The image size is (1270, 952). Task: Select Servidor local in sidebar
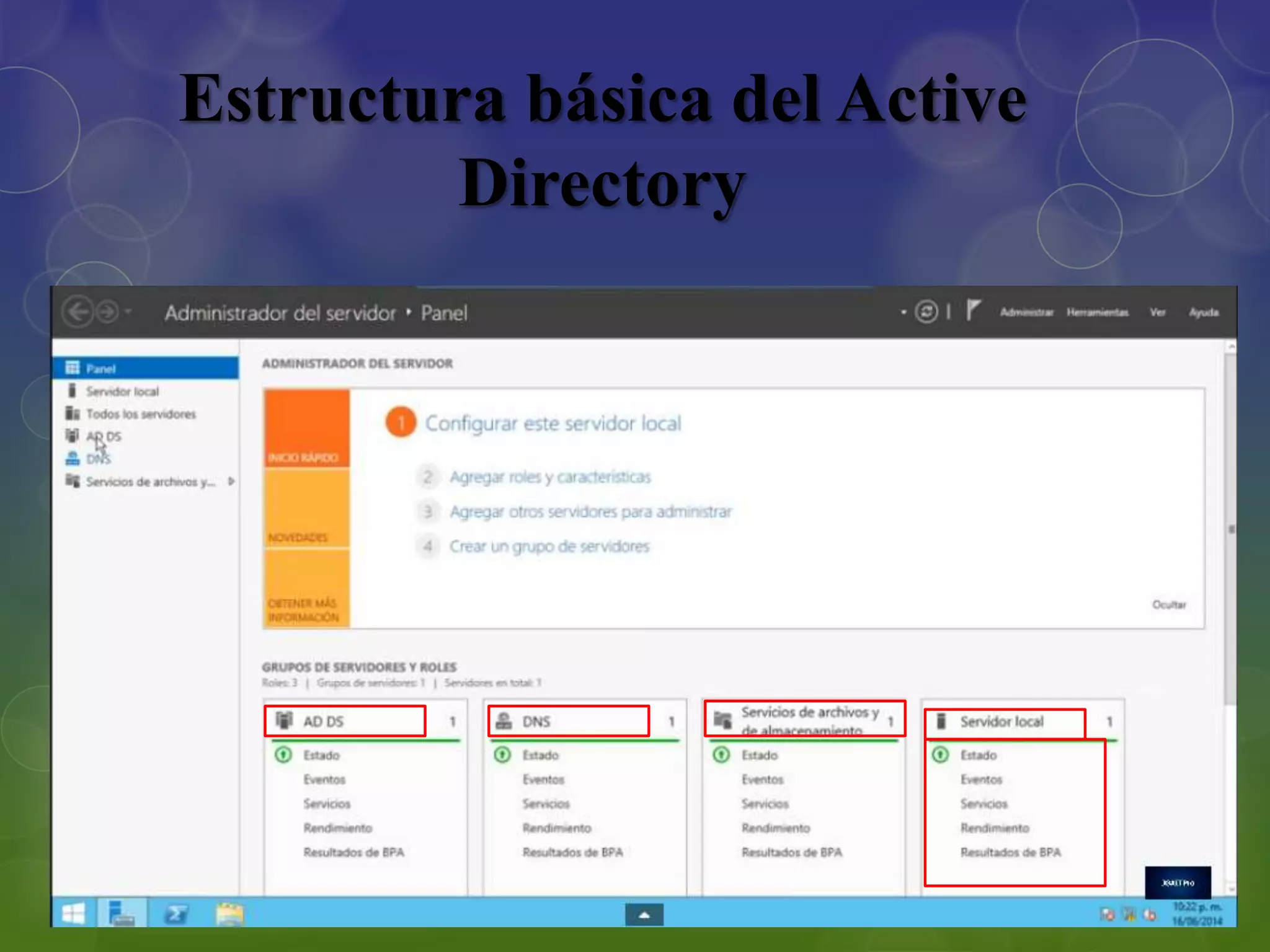pos(146,391)
